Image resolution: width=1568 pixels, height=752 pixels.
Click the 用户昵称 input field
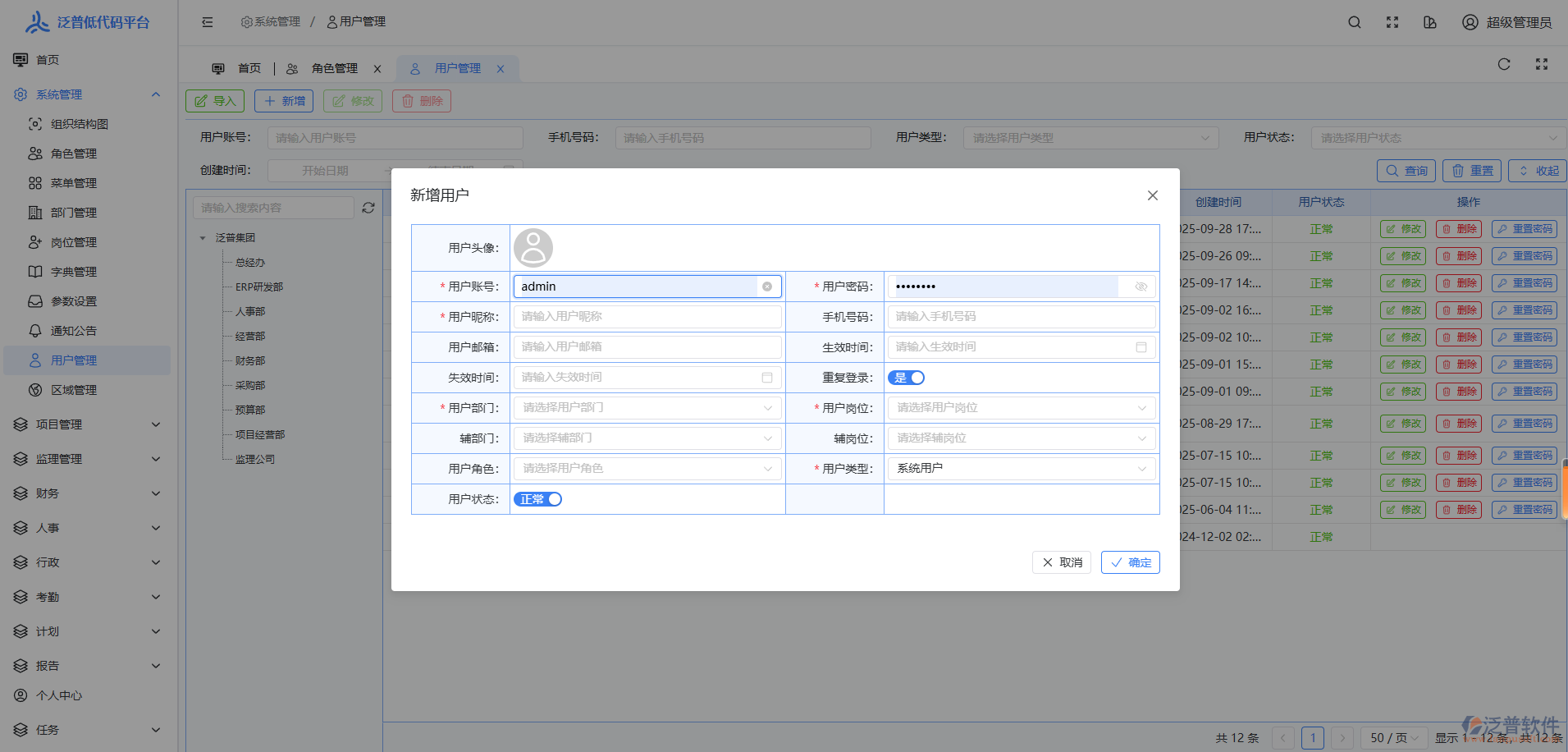pos(647,317)
